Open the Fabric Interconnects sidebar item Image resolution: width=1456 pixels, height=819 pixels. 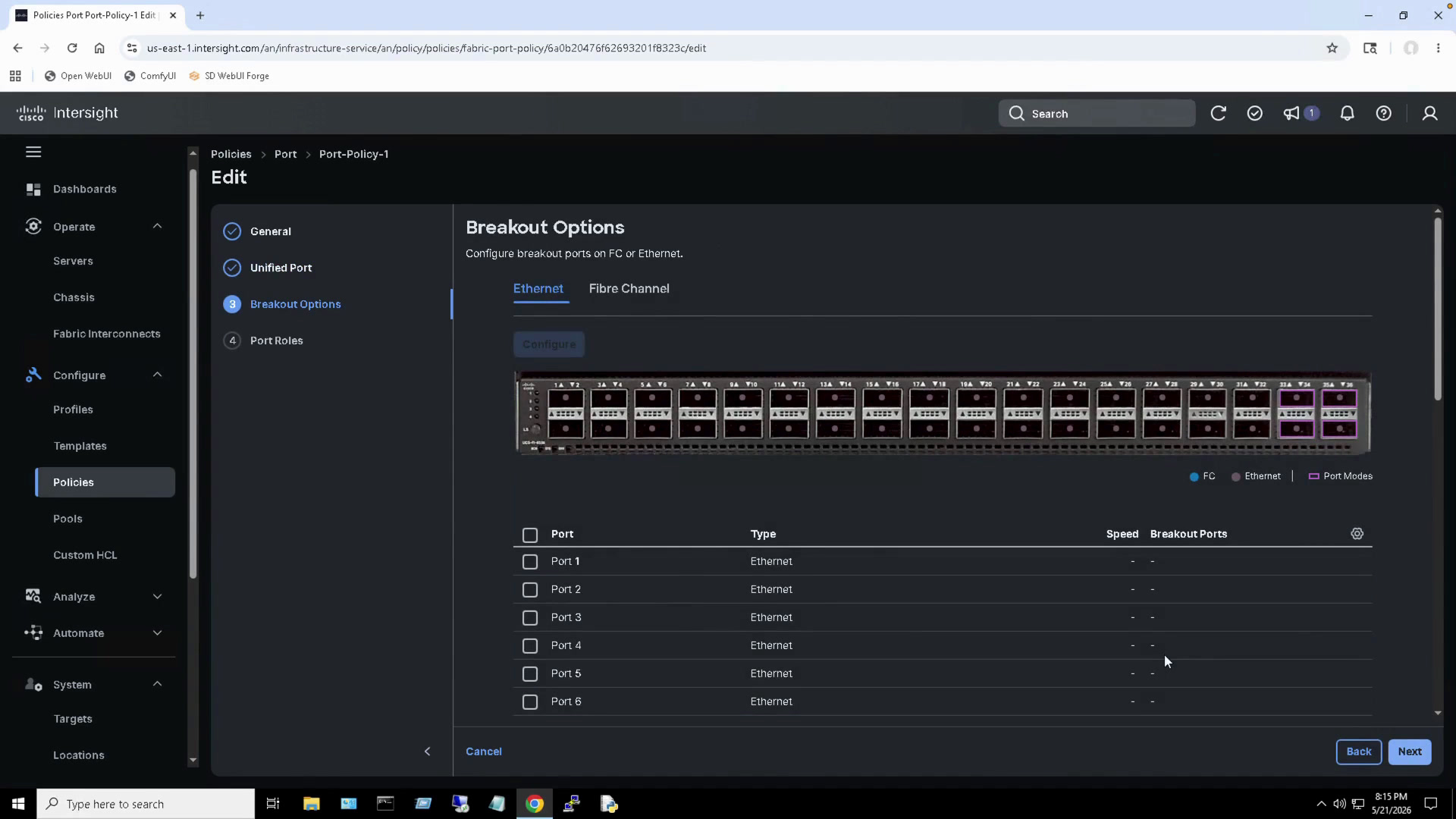pyautogui.click(x=107, y=334)
